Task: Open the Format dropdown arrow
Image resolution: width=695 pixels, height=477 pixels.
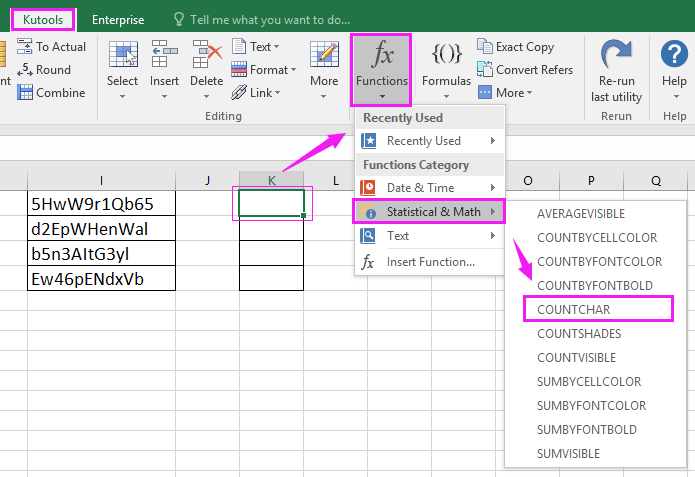Action: 293,70
